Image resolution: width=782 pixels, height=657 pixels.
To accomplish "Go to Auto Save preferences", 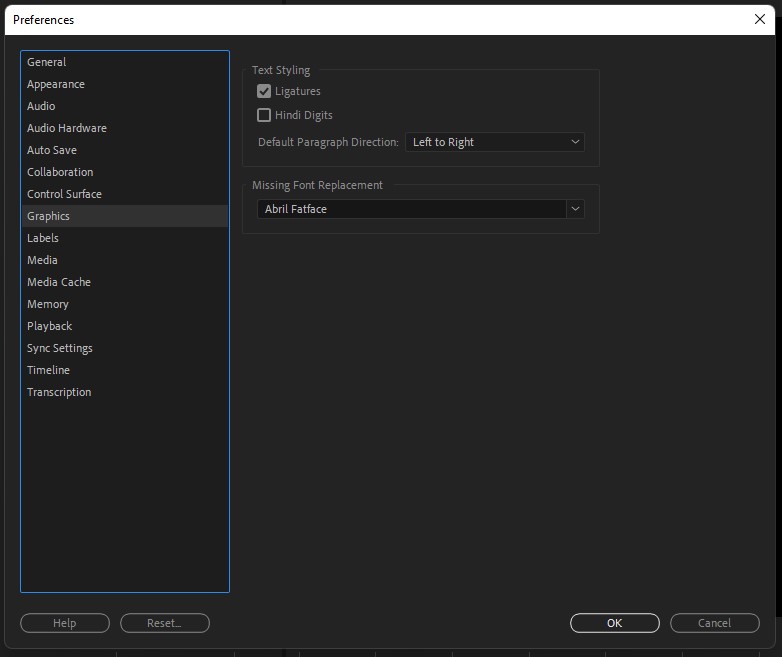I will point(124,150).
